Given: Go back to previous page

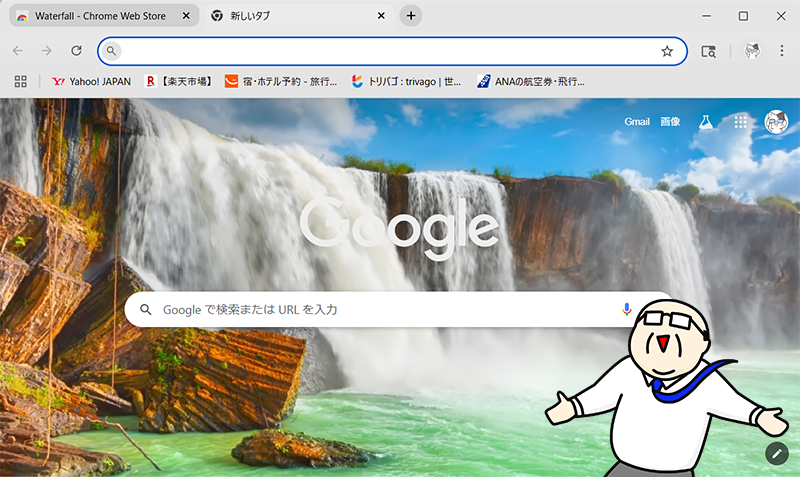Looking at the screenshot, I should click(x=18, y=51).
